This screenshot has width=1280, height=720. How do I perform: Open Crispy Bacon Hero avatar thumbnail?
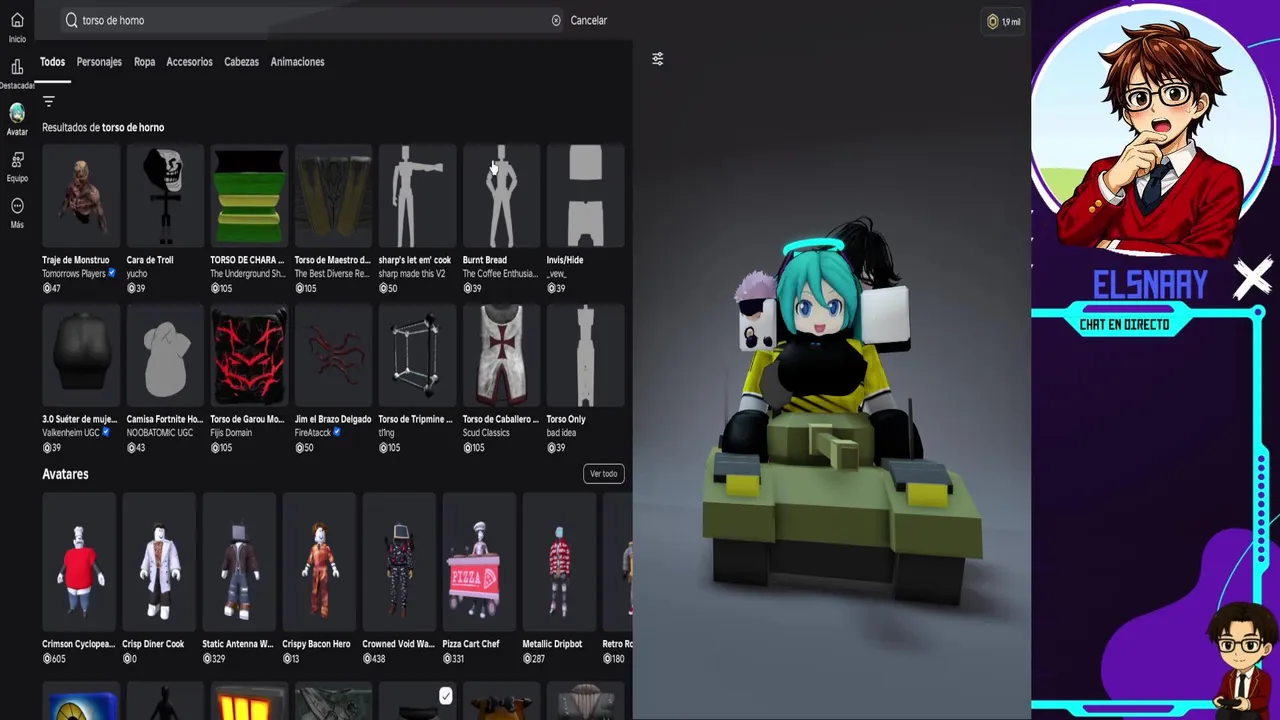coord(319,563)
